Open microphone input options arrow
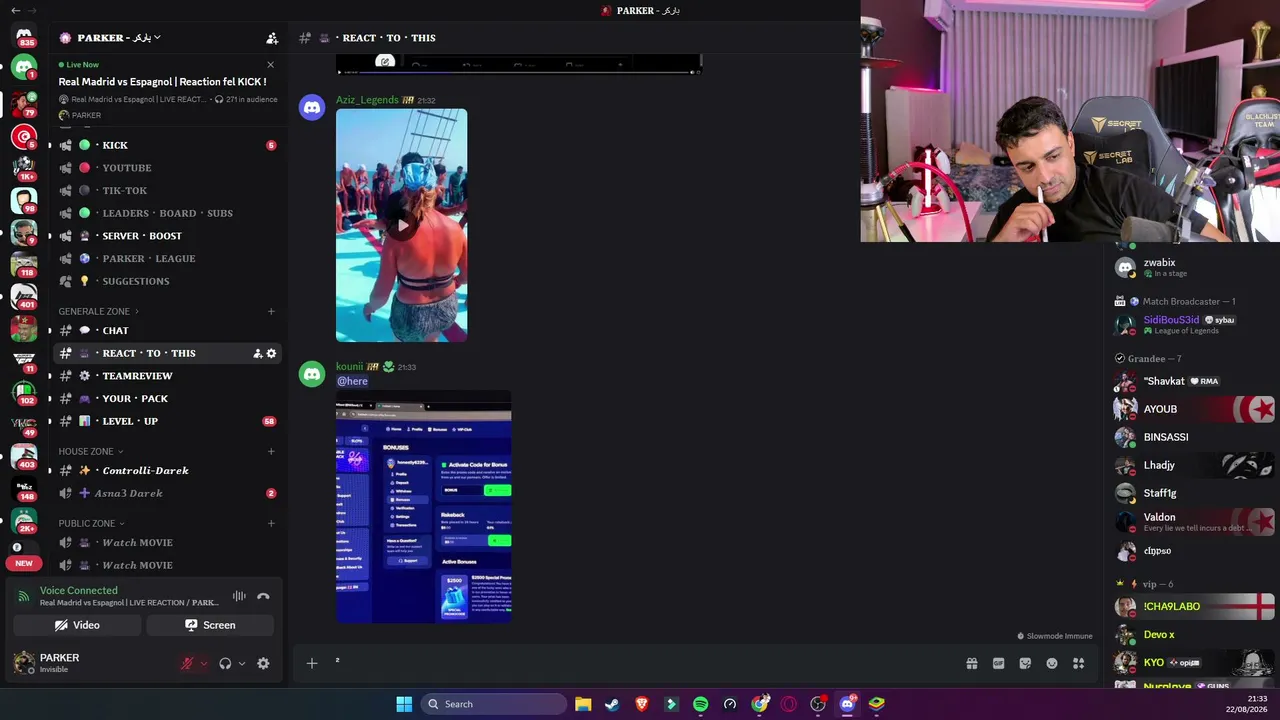This screenshot has height=720, width=1280. point(204,663)
